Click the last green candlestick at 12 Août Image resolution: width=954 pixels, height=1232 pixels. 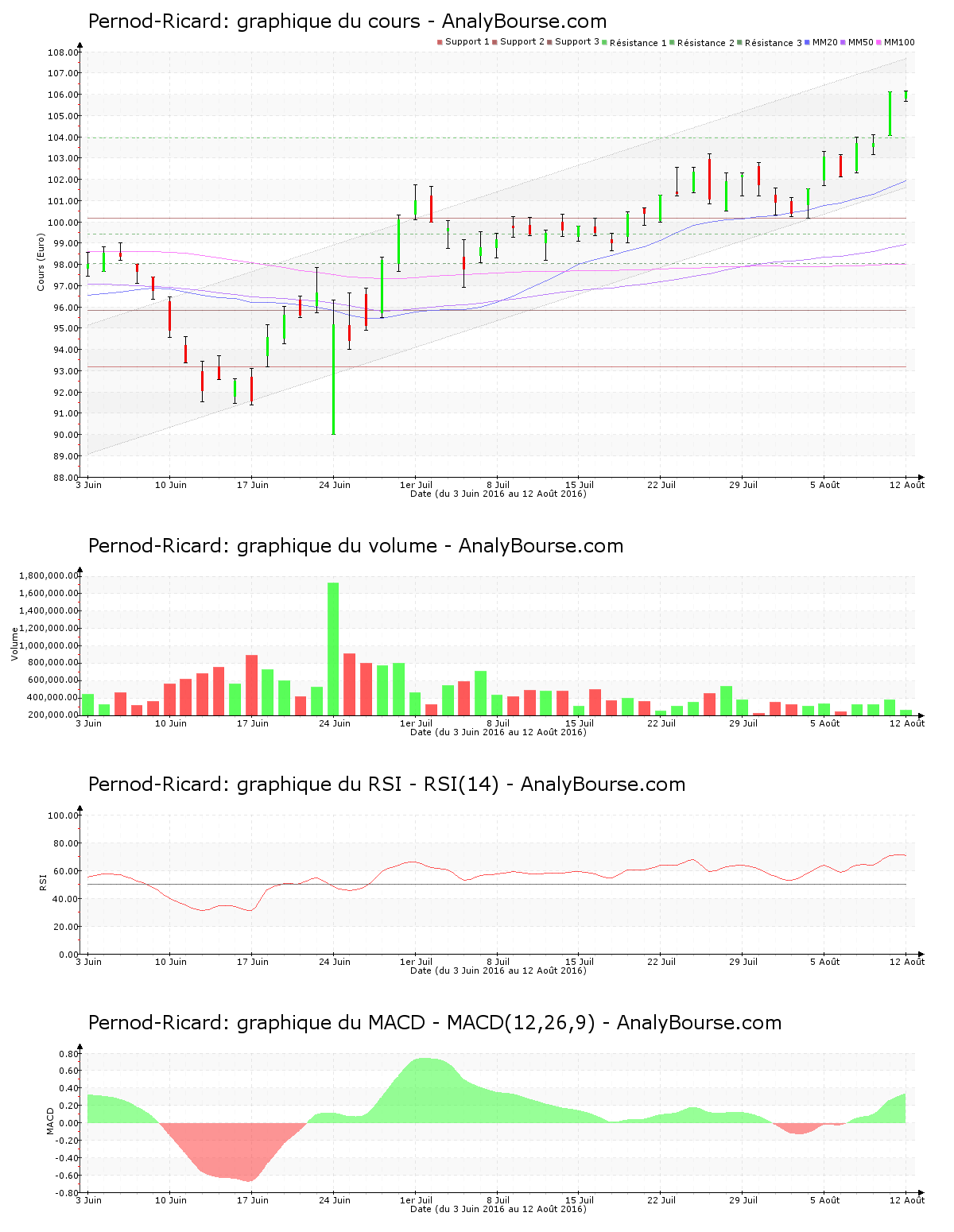pos(906,95)
